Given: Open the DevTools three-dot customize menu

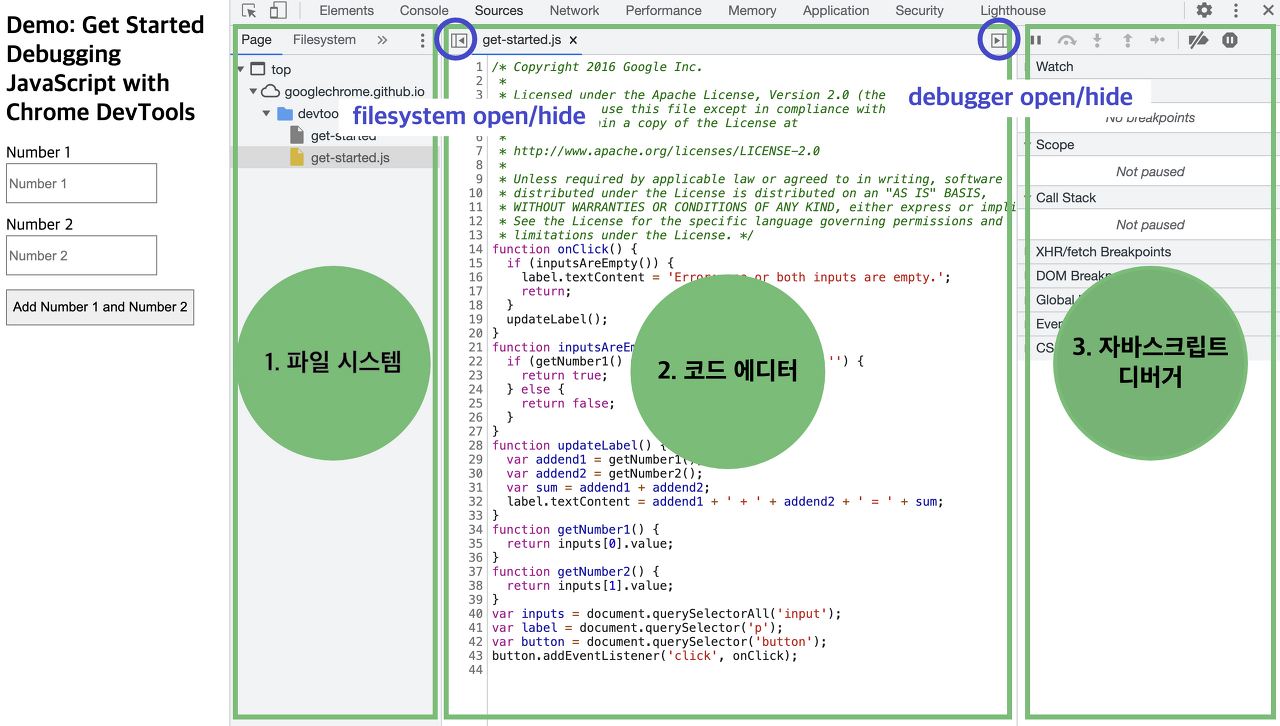Looking at the screenshot, I should [x=1236, y=10].
